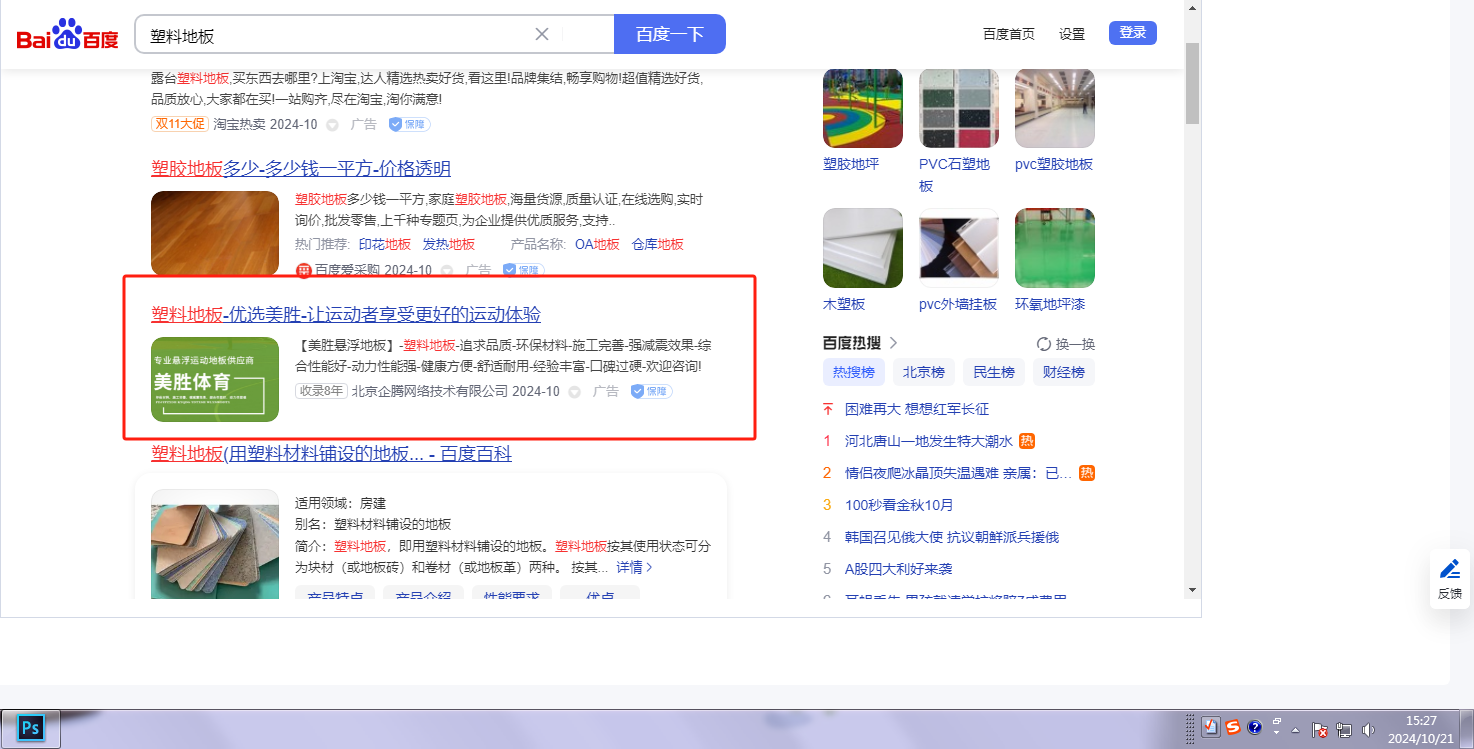This screenshot has width=1474, height=749.
Task: Click the Sogou input method tray icon
Action: [1234, 727]
